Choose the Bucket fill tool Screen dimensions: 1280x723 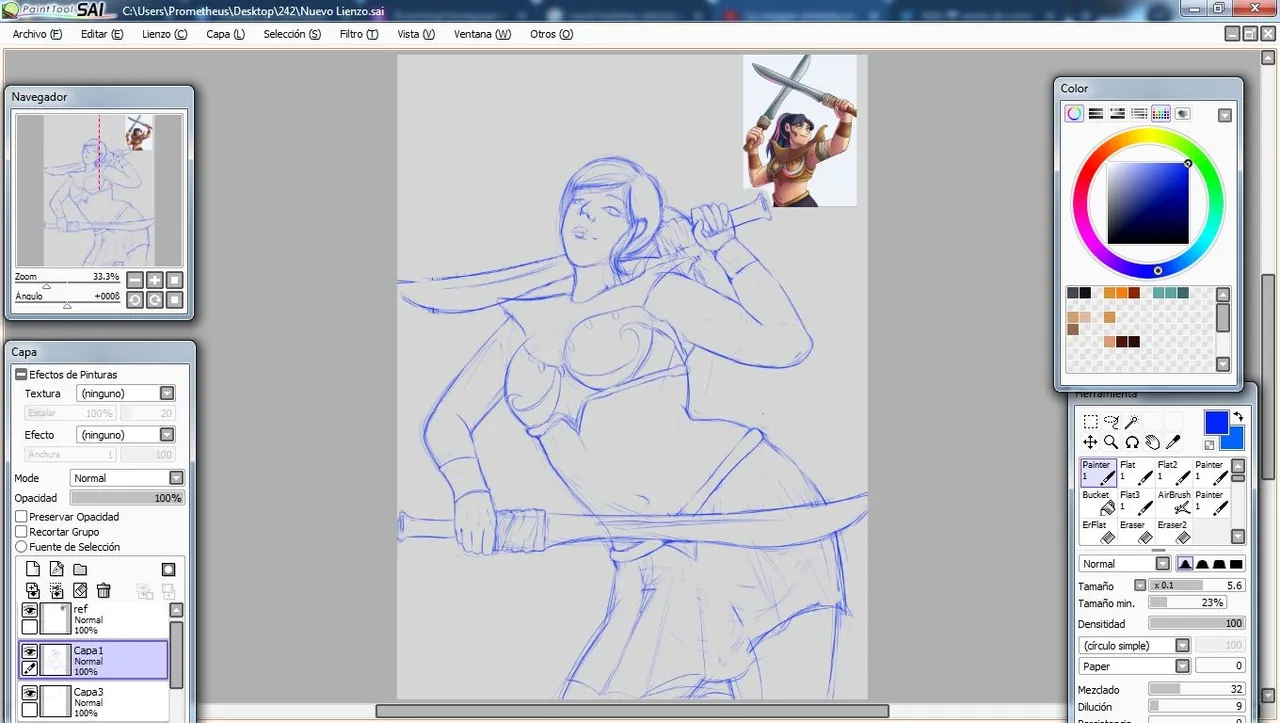[x=1098, y=502]
